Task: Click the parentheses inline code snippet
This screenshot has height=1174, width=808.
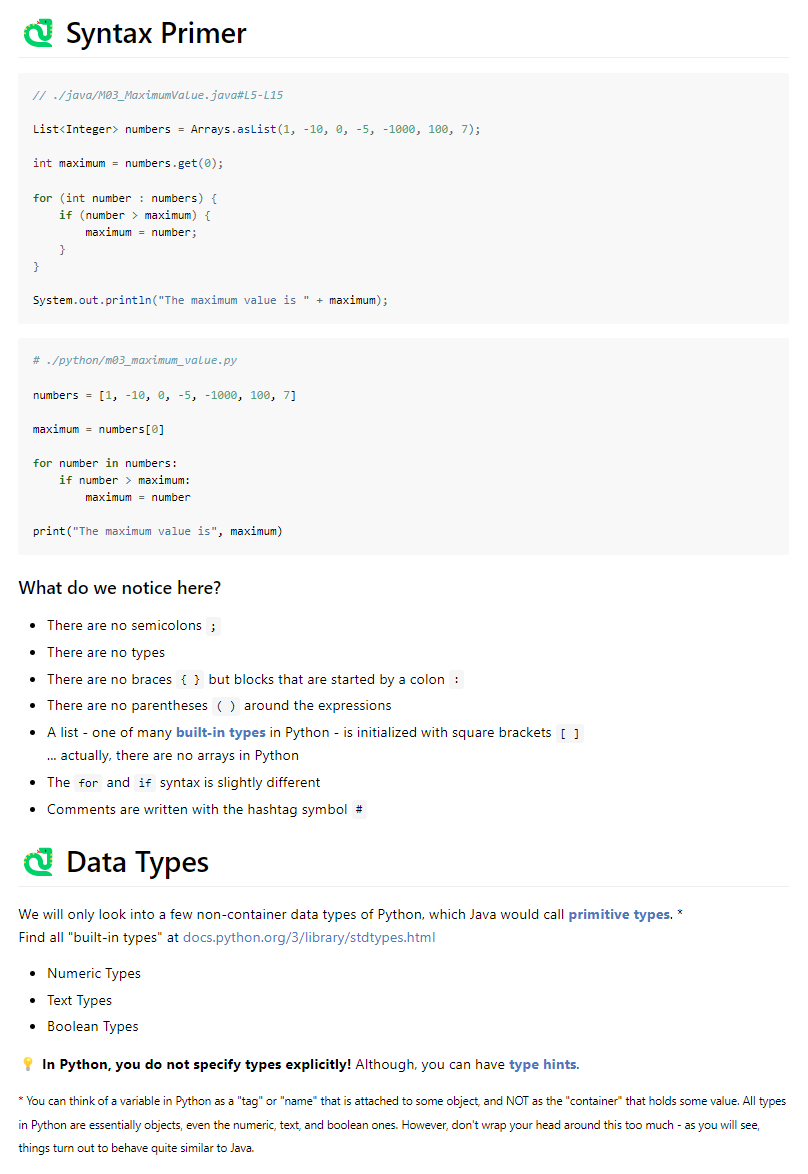Action: [225, 705]
